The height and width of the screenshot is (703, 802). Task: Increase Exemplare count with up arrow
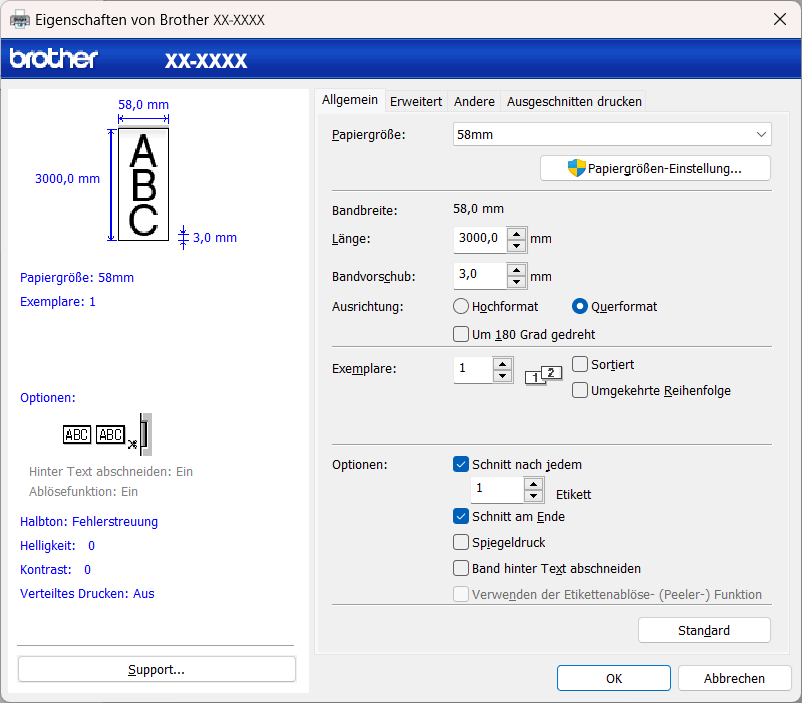503,363
